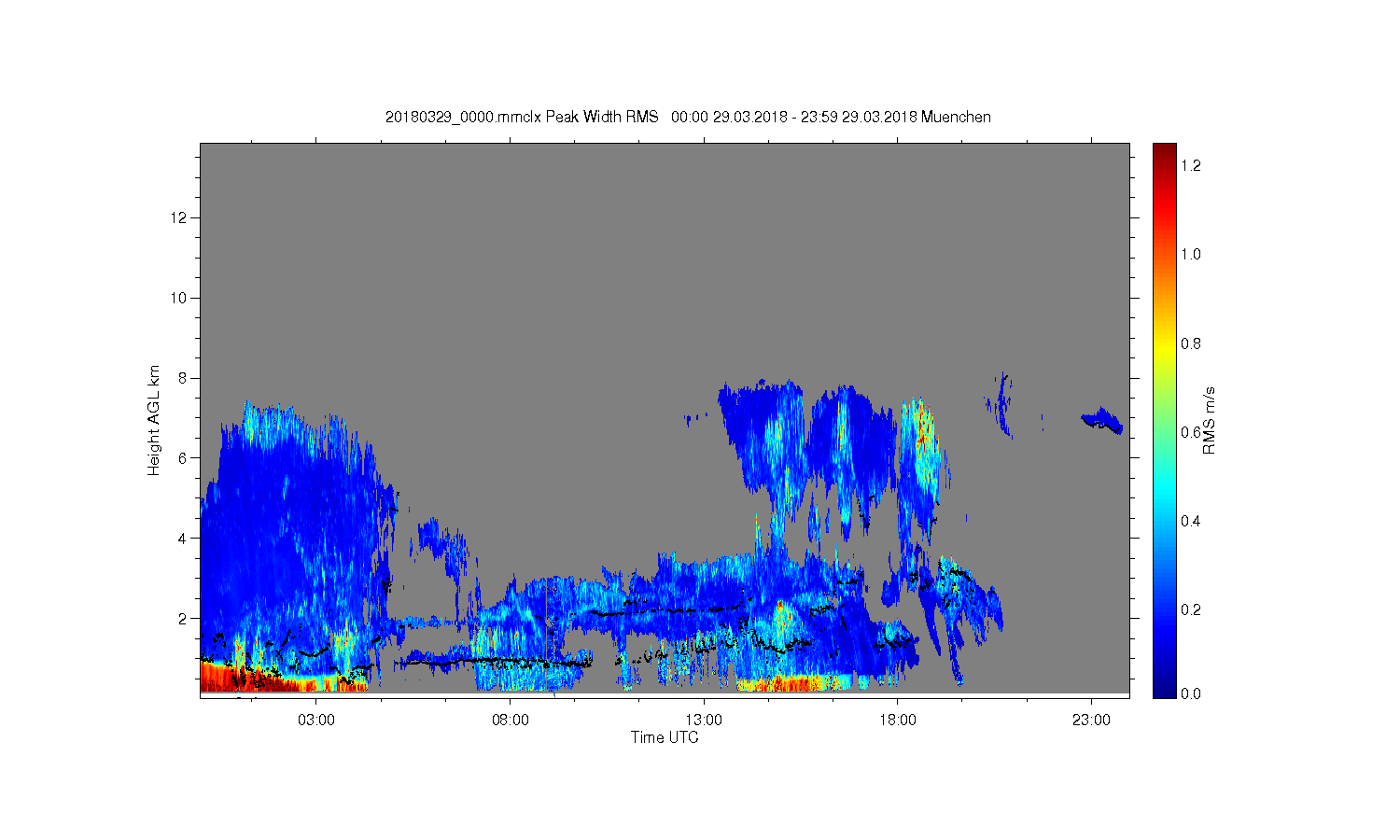Click the height axis tick label 2

pyautogui.click(x=184, y=618)
